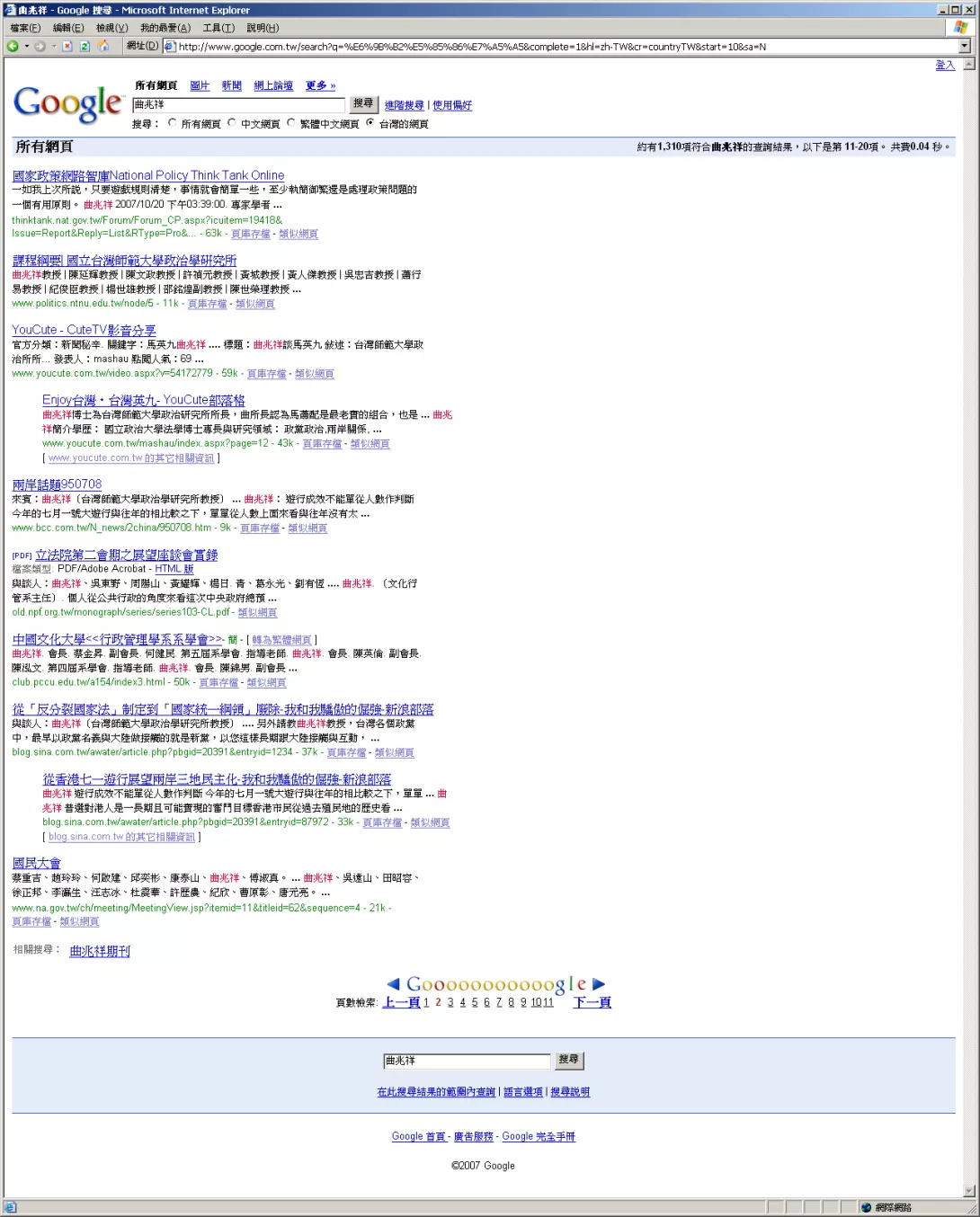This screenshot has height=1217, width=980.
Task: Open the 轉為繁體網頁 link
Action: [282, 640]
